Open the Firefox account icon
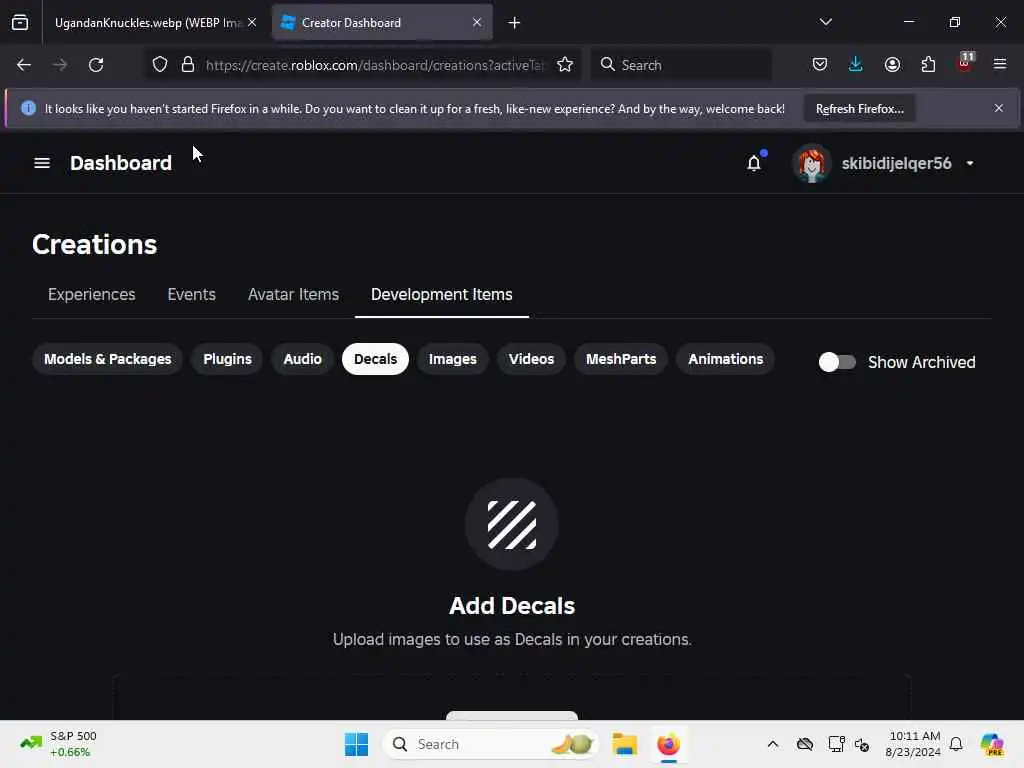The width and height of the screenshot is (1024, 768). [892, 65]
